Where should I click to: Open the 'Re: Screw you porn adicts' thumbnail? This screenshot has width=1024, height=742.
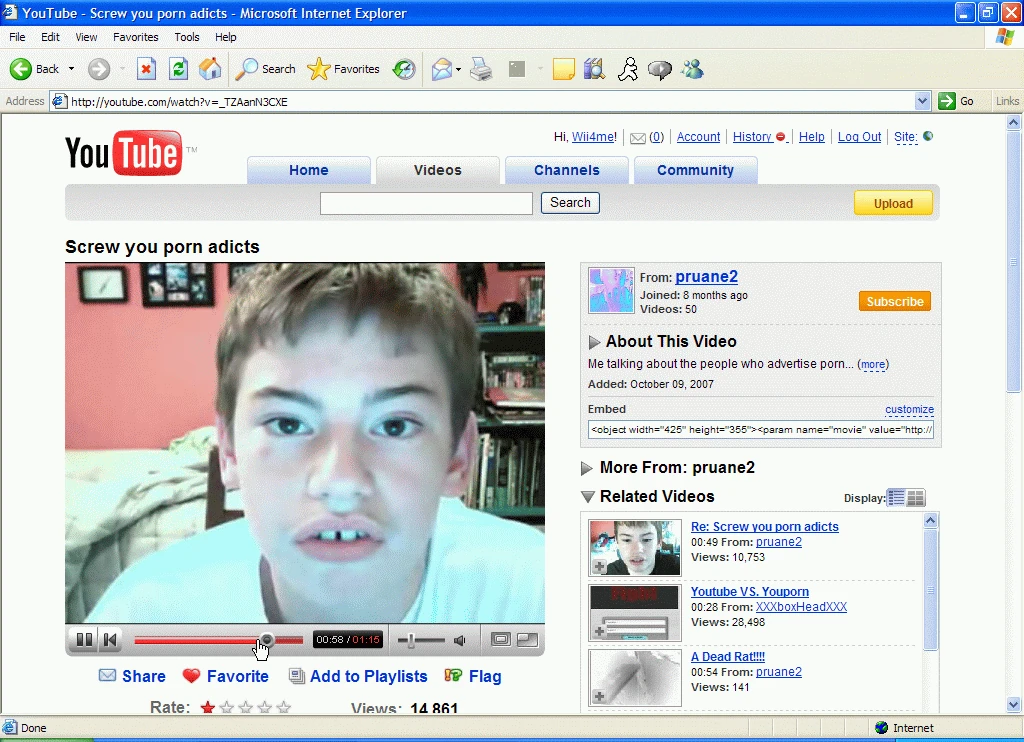[x=635, y=547]
